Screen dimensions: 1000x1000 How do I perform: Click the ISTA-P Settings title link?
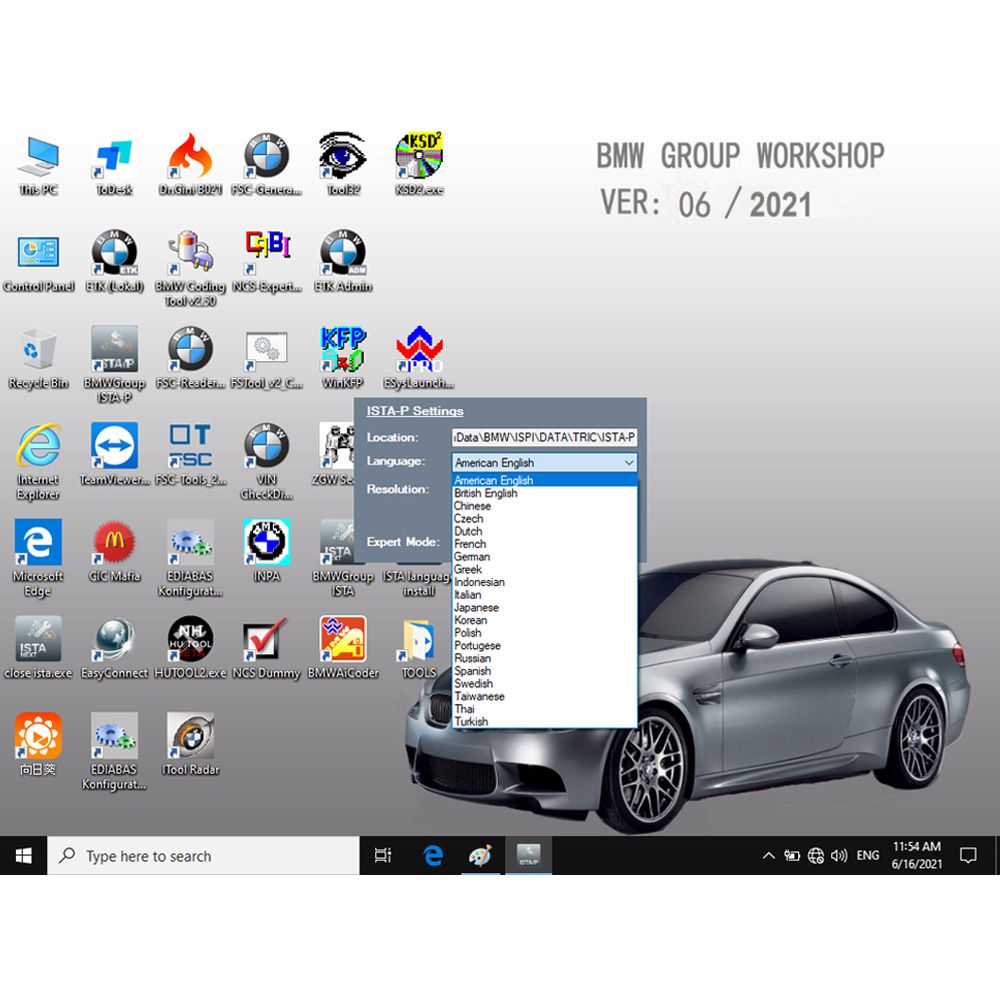pyautogui.click(x=415, y=411)
